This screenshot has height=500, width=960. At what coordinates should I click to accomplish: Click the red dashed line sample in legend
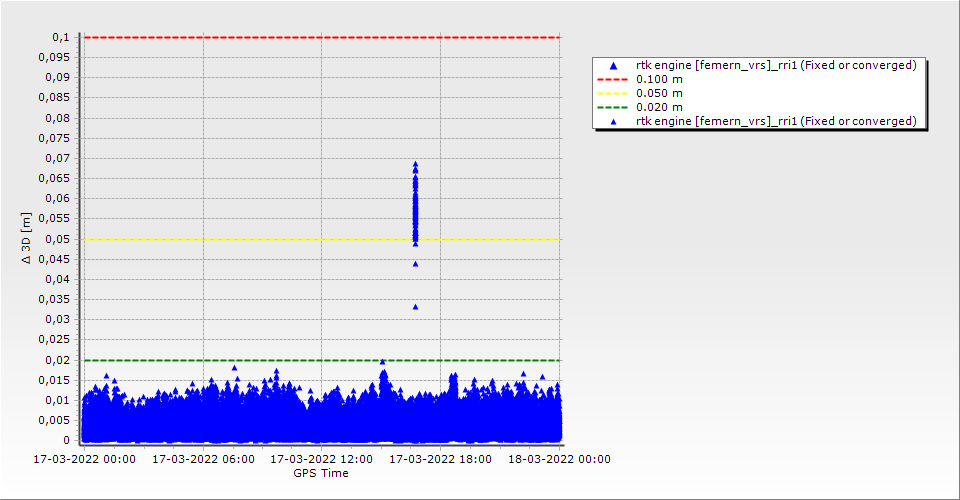(x=613, y=79)
